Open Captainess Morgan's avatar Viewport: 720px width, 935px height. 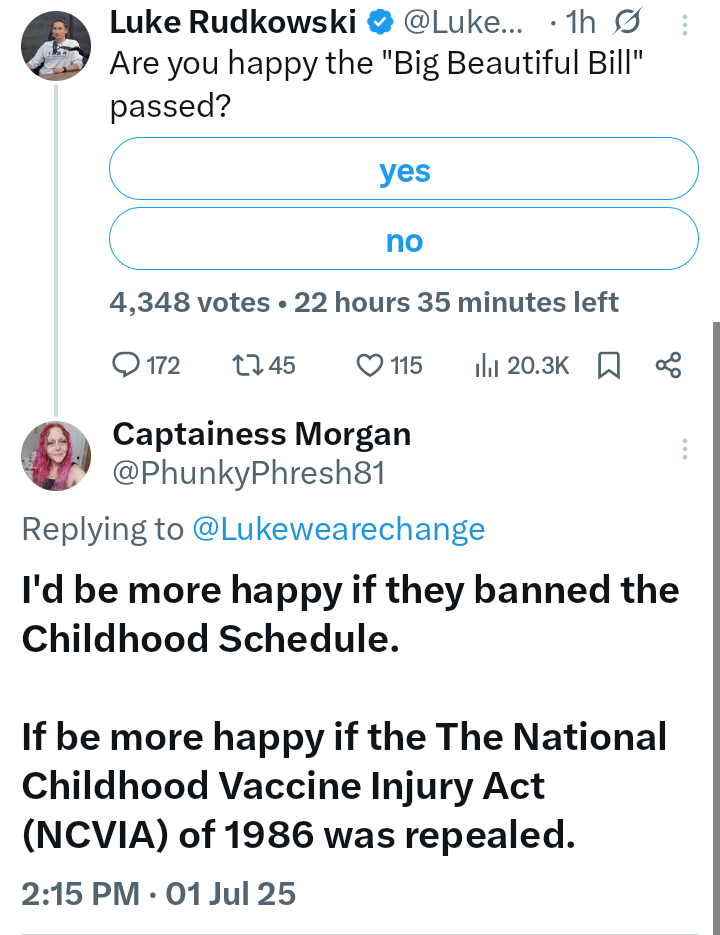point(55,456)
